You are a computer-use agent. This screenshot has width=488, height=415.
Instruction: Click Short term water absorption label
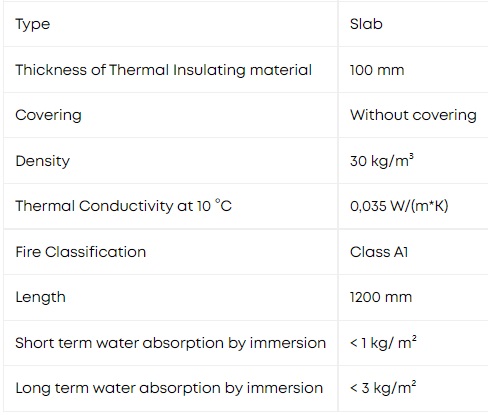coord(170,343)
